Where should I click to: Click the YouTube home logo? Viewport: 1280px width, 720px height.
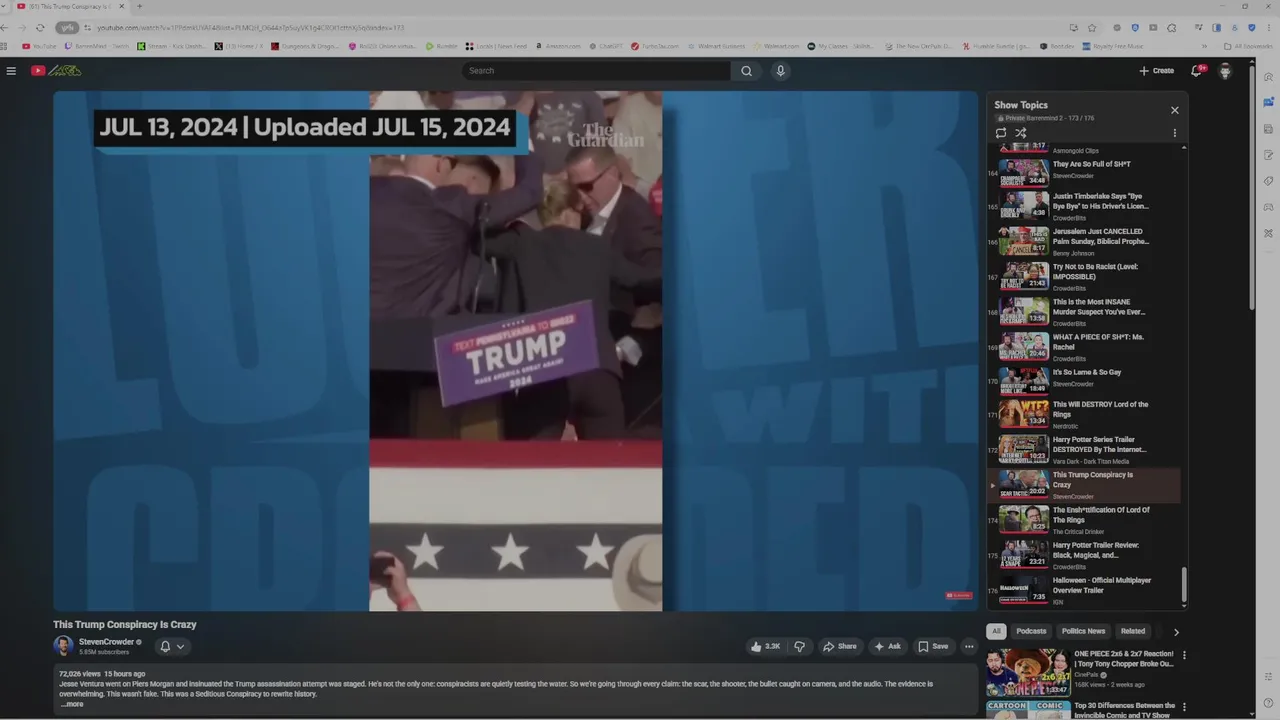click(56, 71)
